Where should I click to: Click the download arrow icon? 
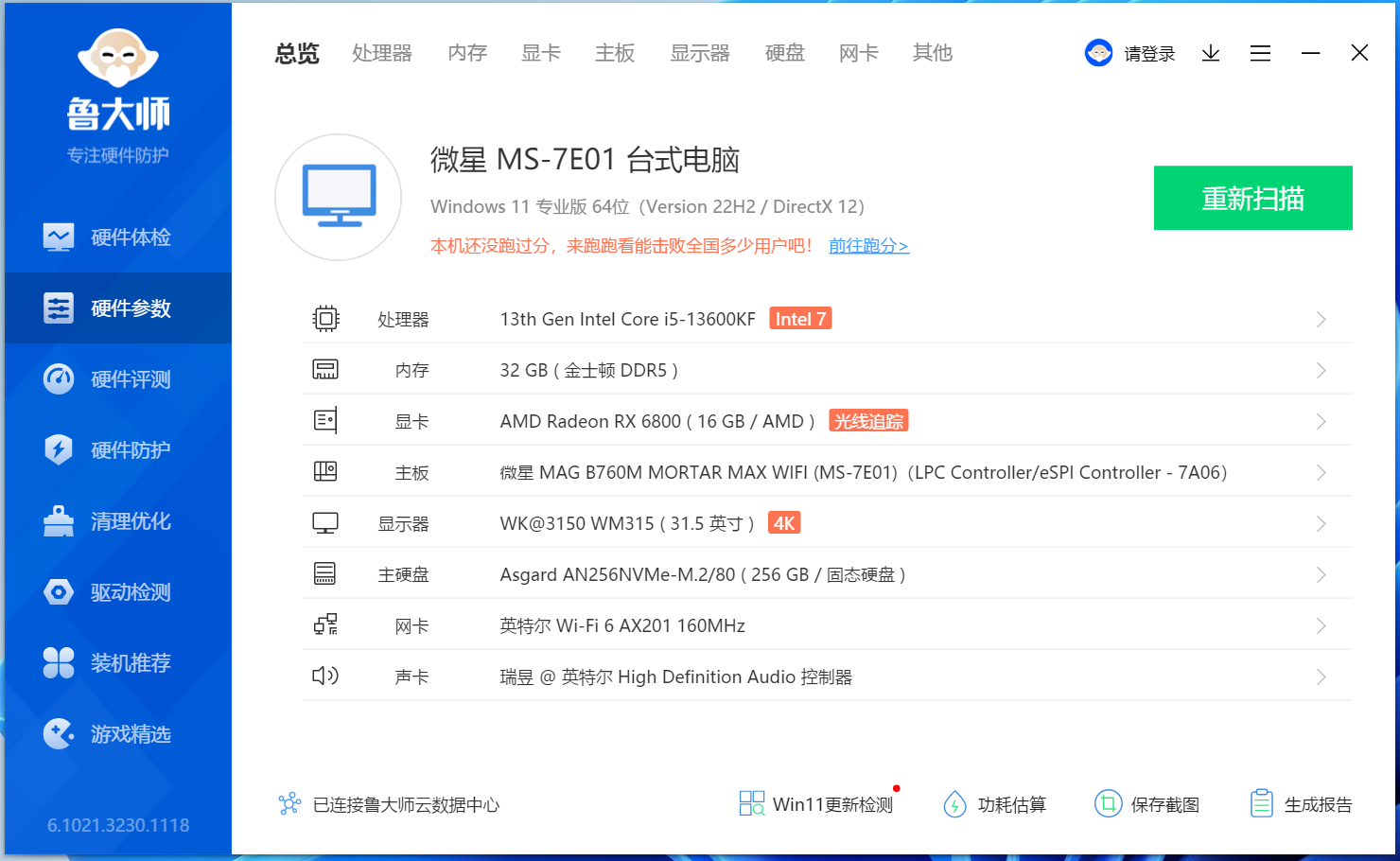point(1211,53)
